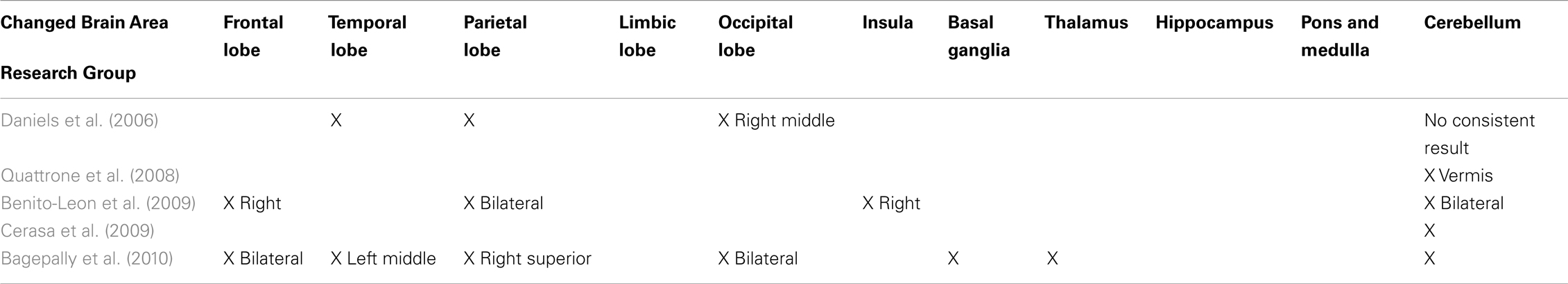Viewport: 1568px width, 284px height.
Task: Select the Basal ganglia column header
Action: [979, 36]
